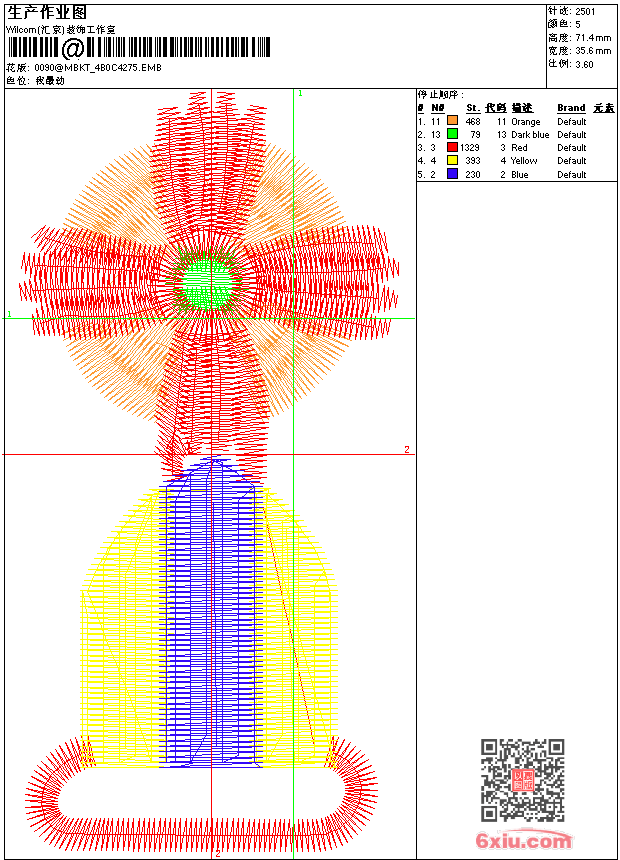Click stitch count 1329 in Red row
The image size is (620, 860).
470,148
